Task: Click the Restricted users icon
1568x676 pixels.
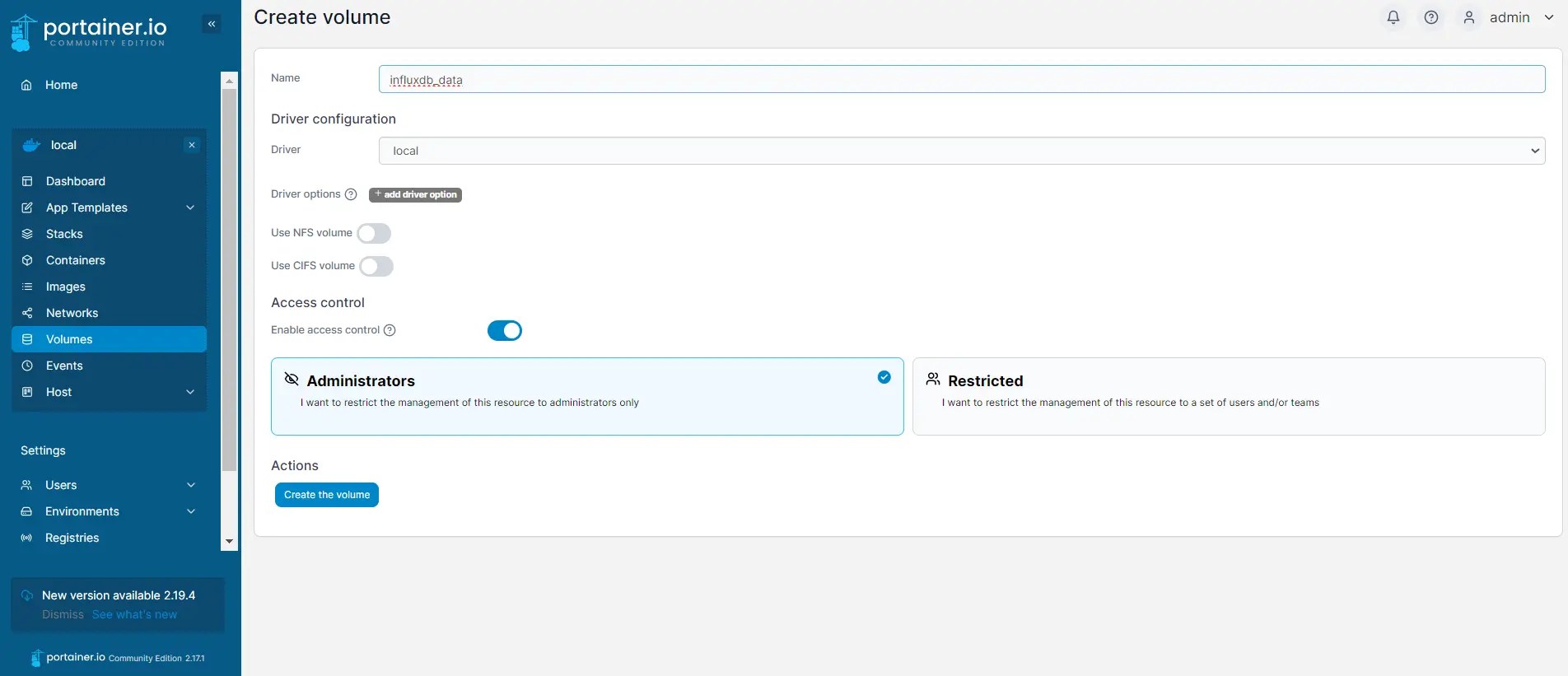Action: pyautogui.click(x=933, y=379)
